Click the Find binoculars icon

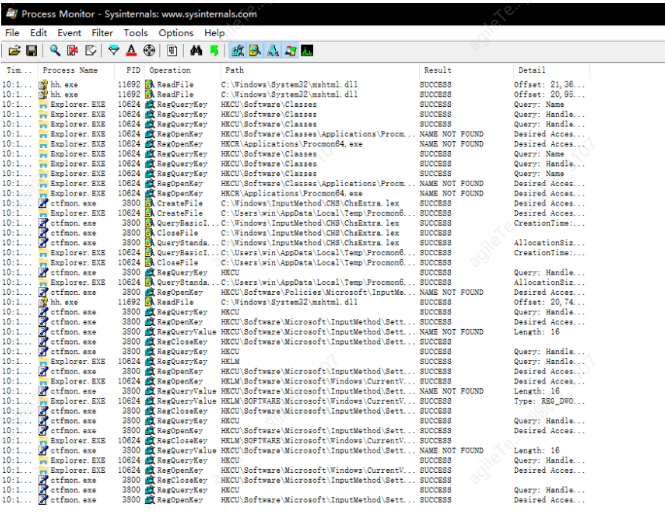click(x=195, y=50)
